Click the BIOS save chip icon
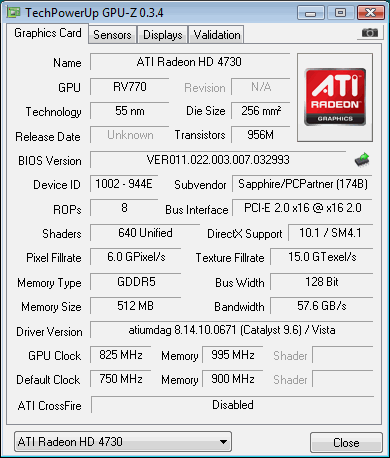 [x=362, y=159]
